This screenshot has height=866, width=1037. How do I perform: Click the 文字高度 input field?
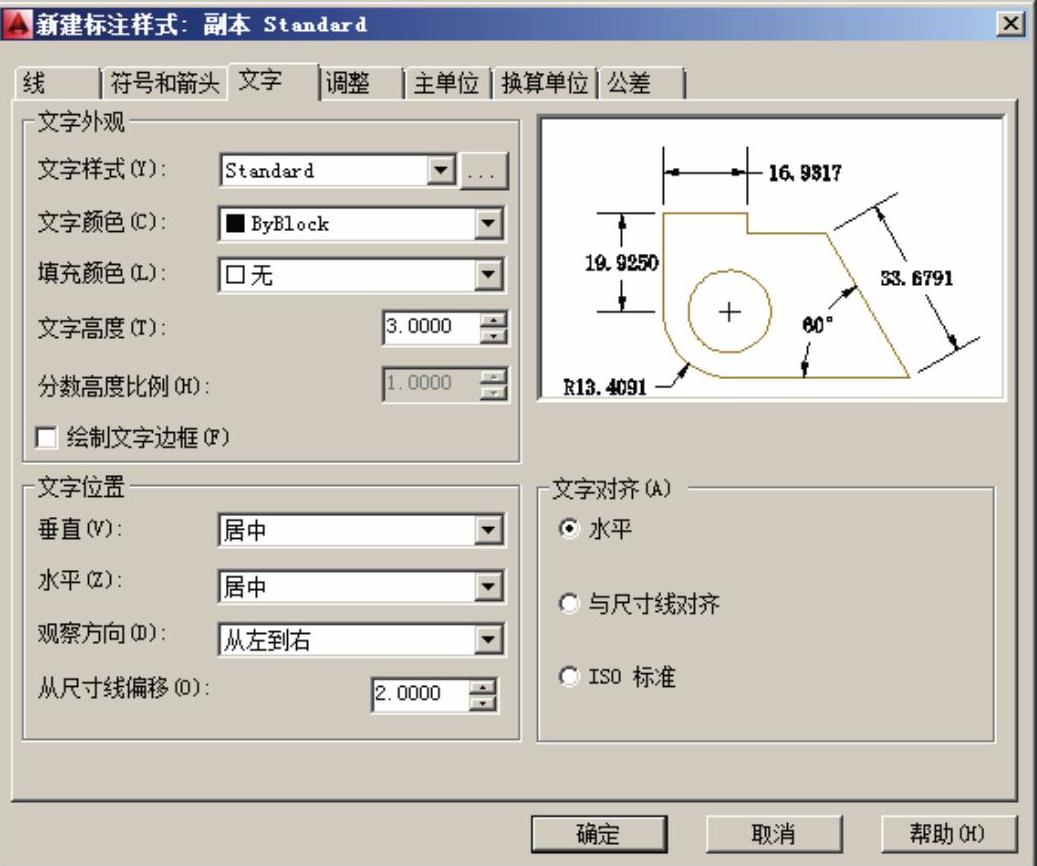point(428,327)
